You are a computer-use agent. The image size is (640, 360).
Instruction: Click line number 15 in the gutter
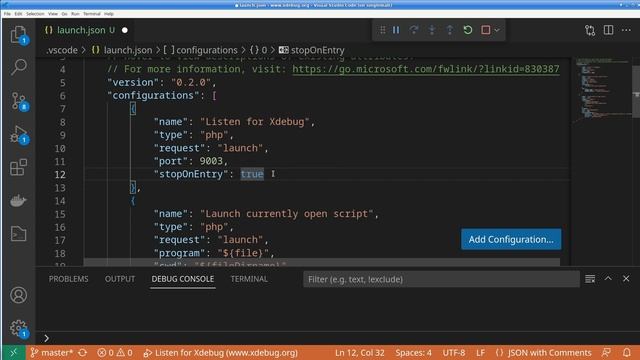[x=60, y=214]
